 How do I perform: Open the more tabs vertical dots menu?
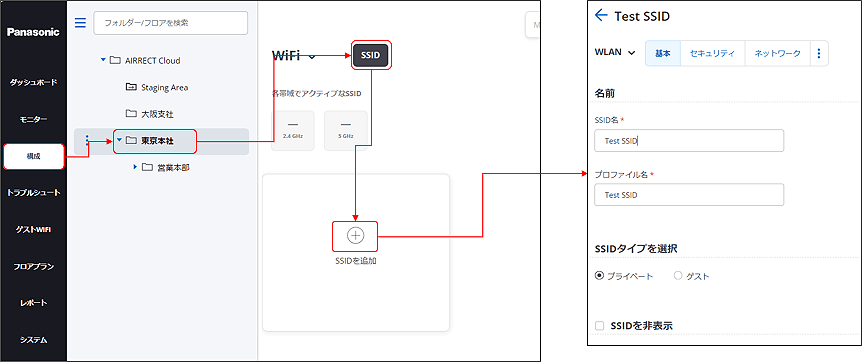click(819, 53)
